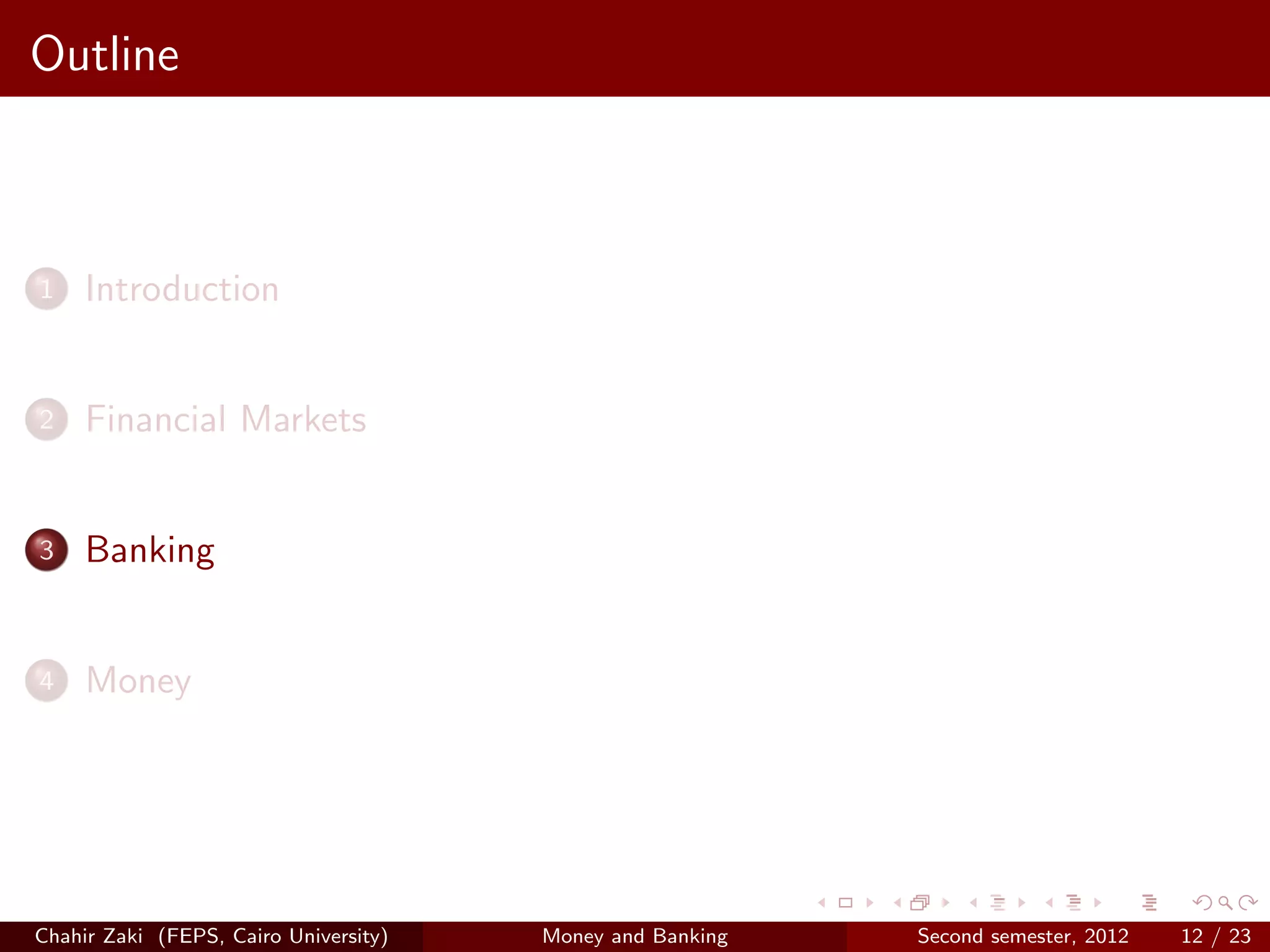Click the numbered ball 2 bullet
The height and width of the screenshot is (952, 1270).
[x=47, y=420]
